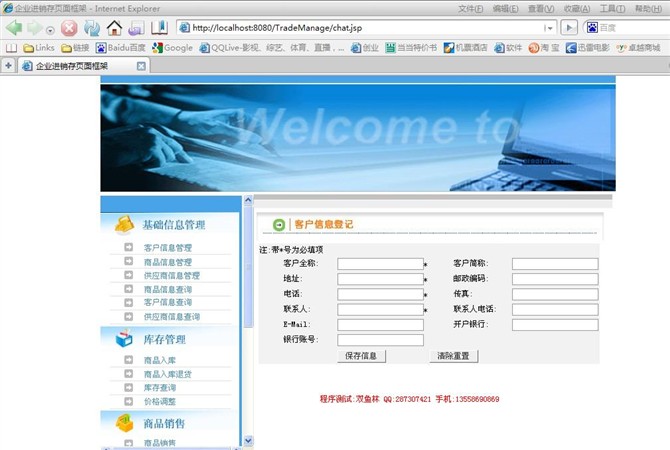Viewport: 670px width, 450px height.
Task: Stop page loading with red X icon
Action: (69, 28)
